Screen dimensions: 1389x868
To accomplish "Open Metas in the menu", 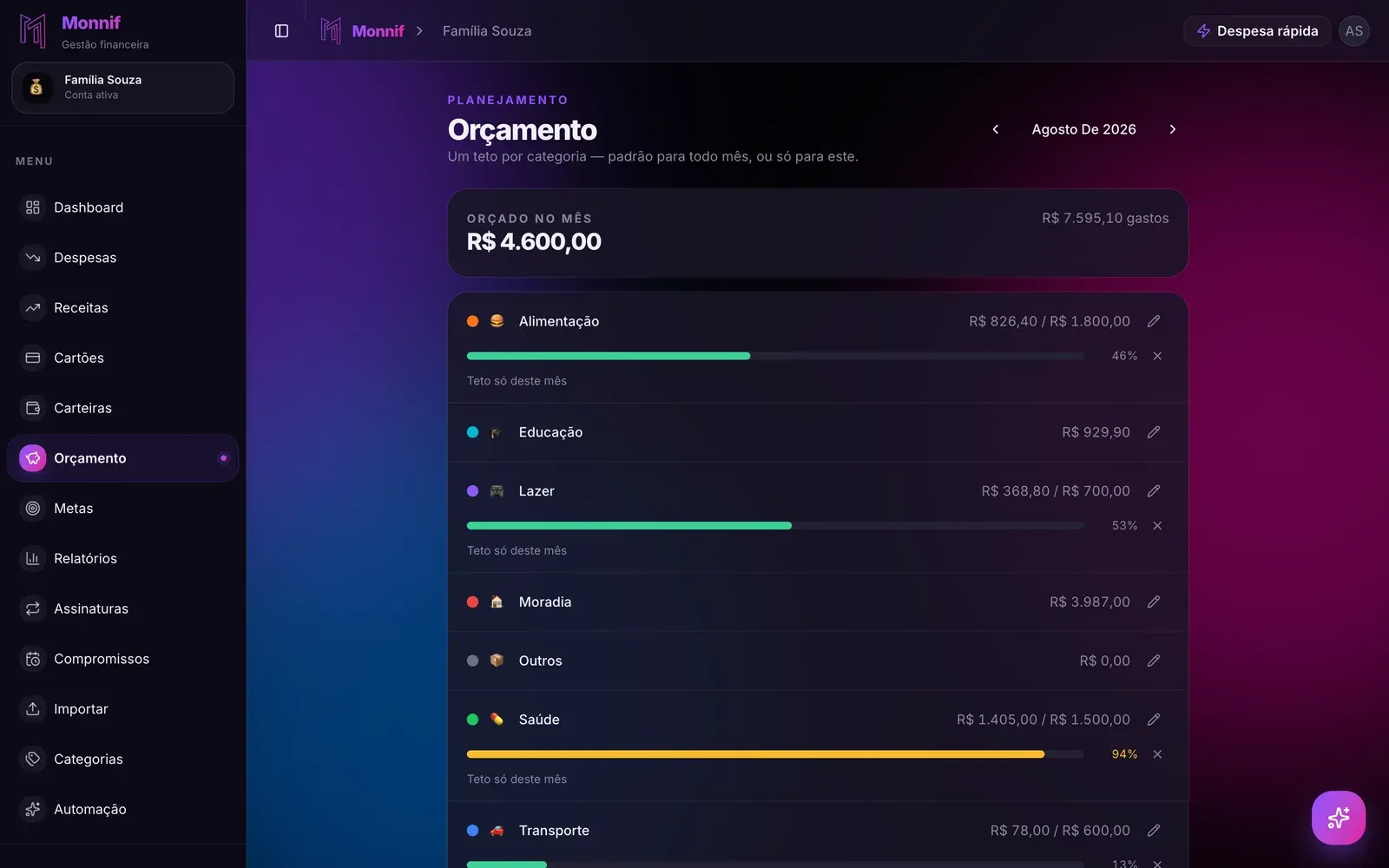I will 122,509.
